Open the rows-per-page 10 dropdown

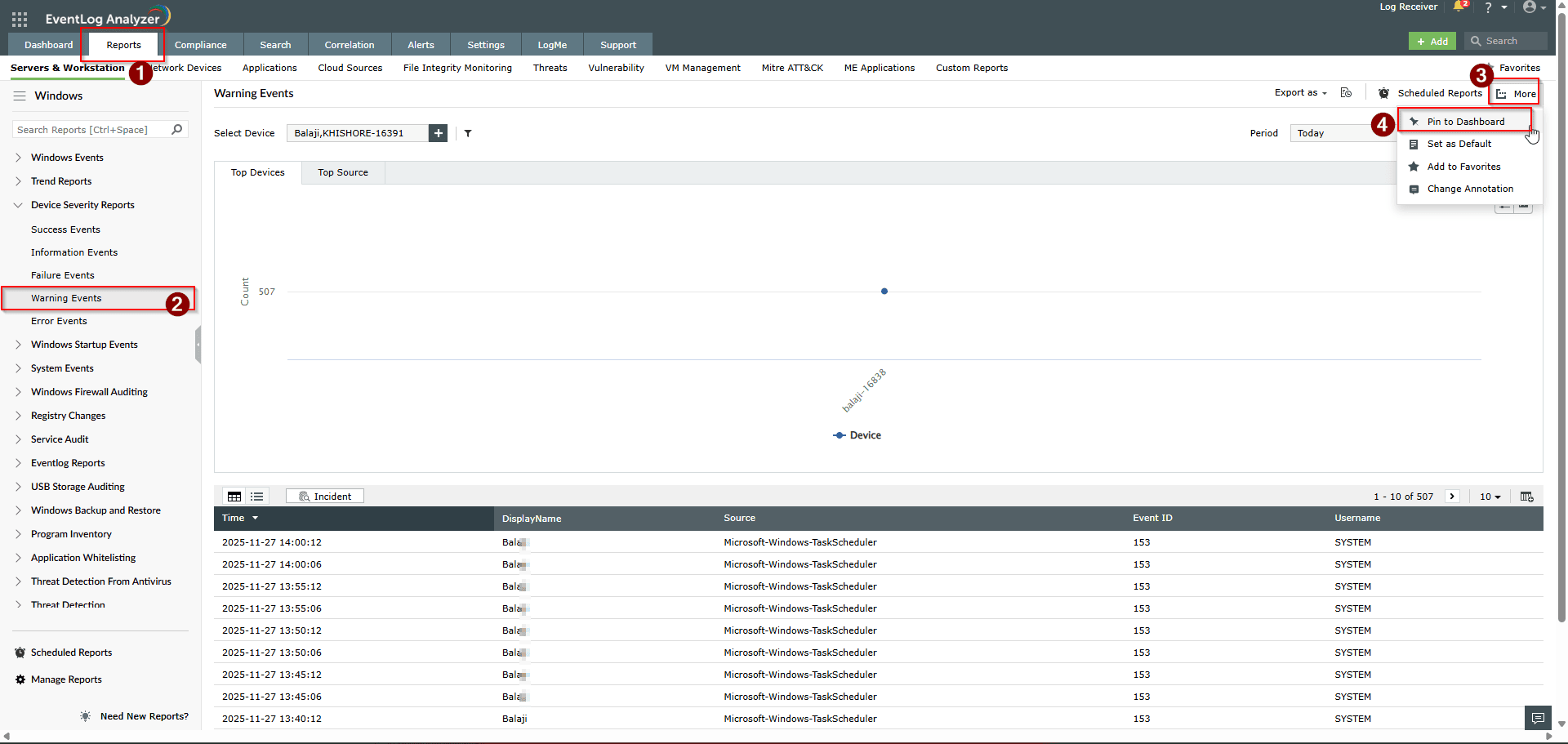(1490, 497)
